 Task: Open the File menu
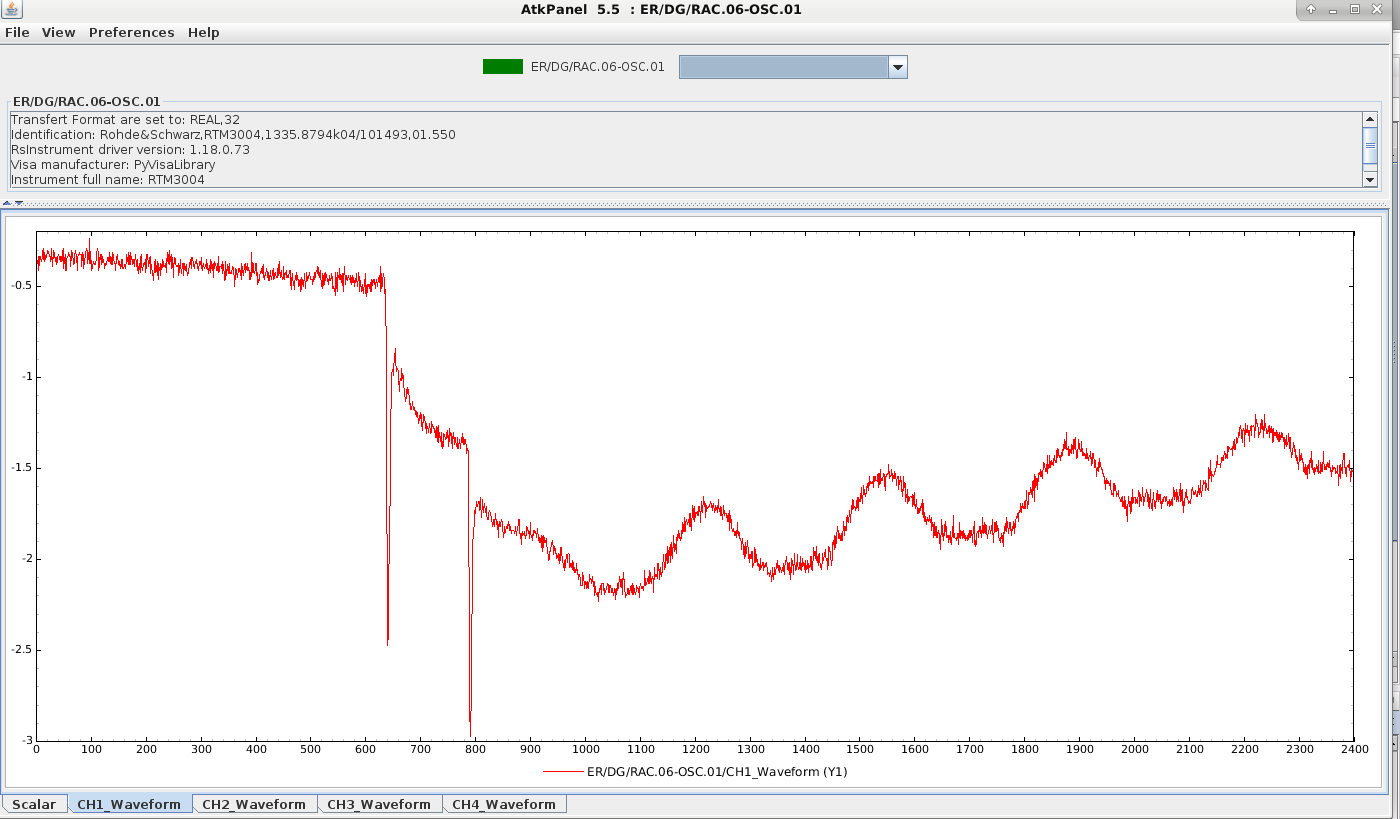point(17,32)
